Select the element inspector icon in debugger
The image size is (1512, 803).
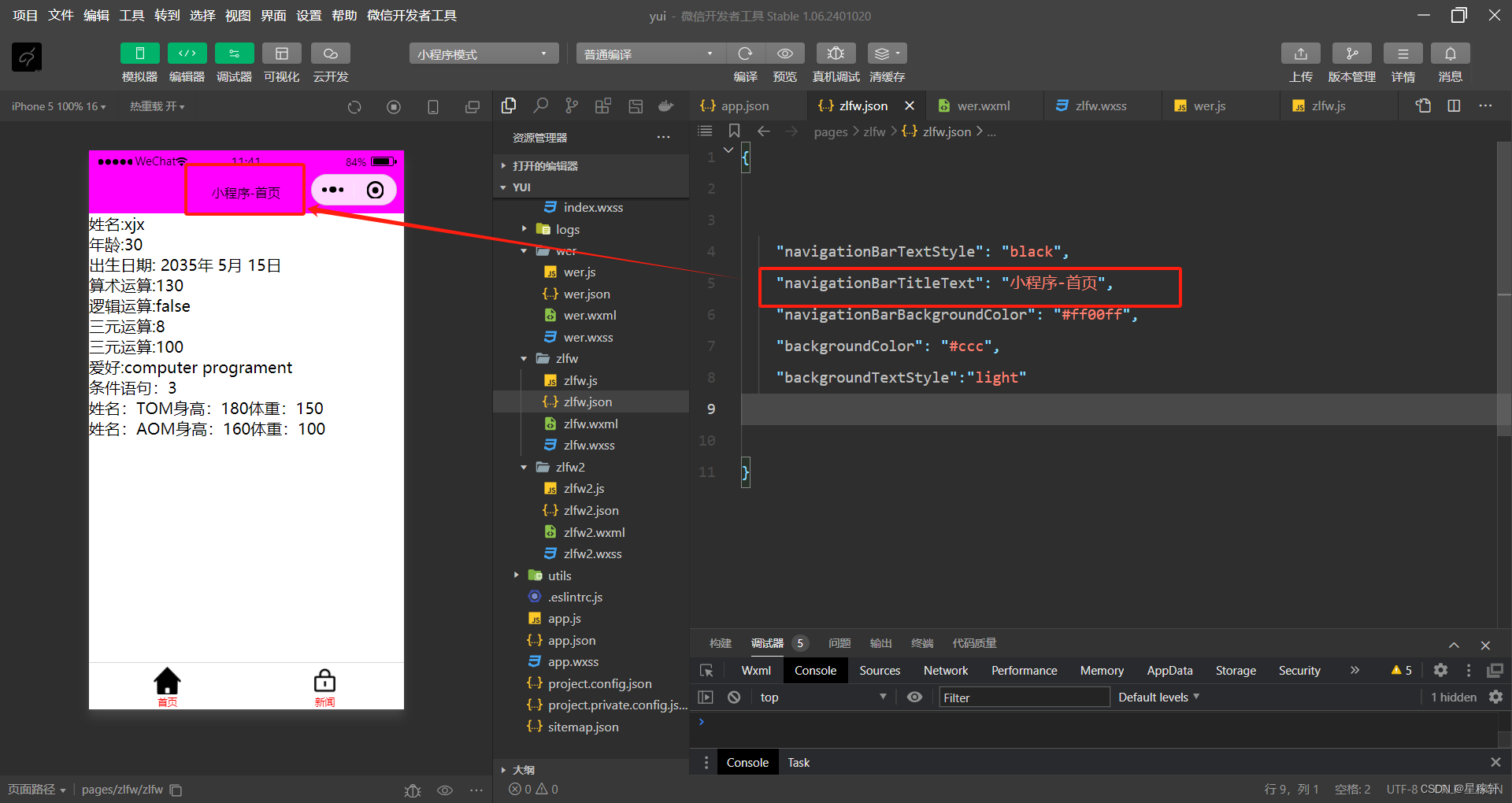click(x=706, y=671)
